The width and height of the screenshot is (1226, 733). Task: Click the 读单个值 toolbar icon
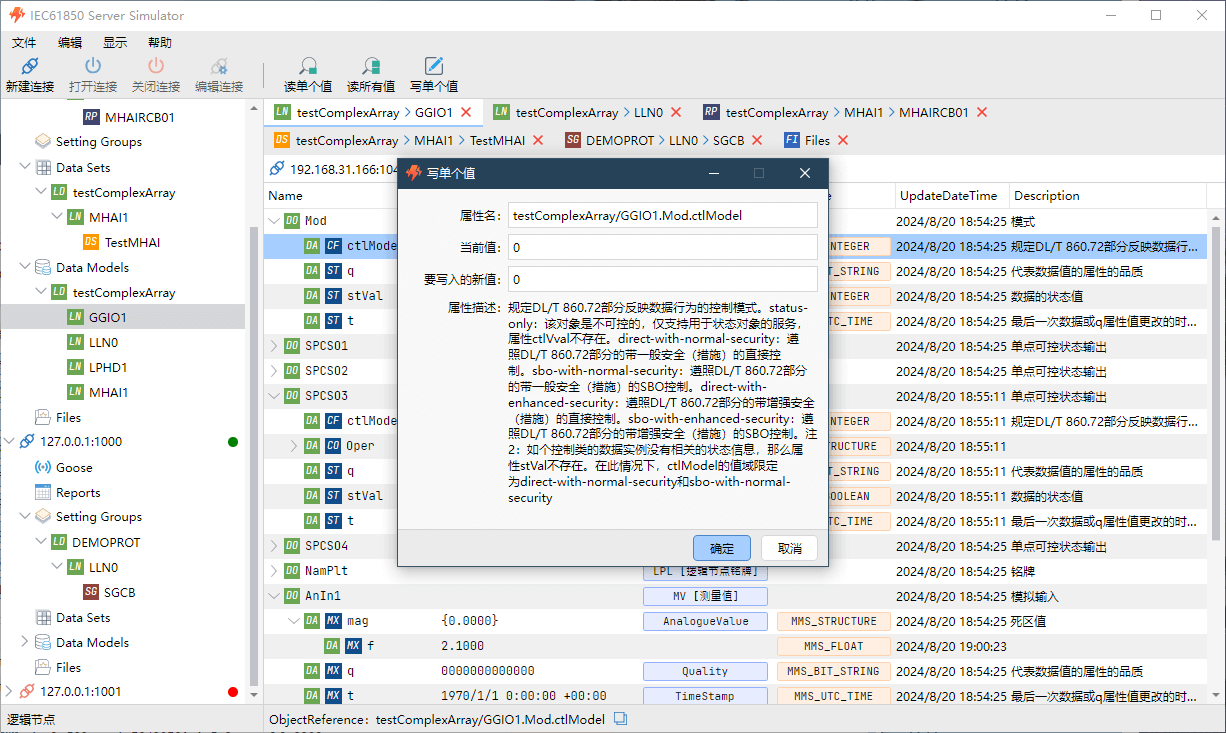[308, 67]
